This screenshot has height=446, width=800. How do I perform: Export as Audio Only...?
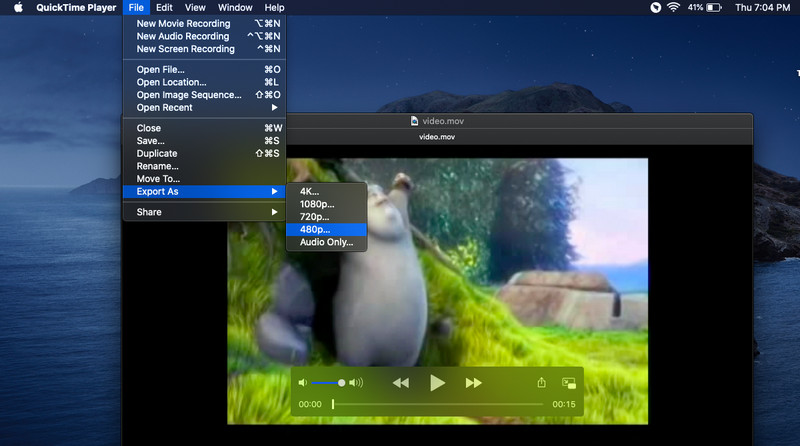point(327,242)
